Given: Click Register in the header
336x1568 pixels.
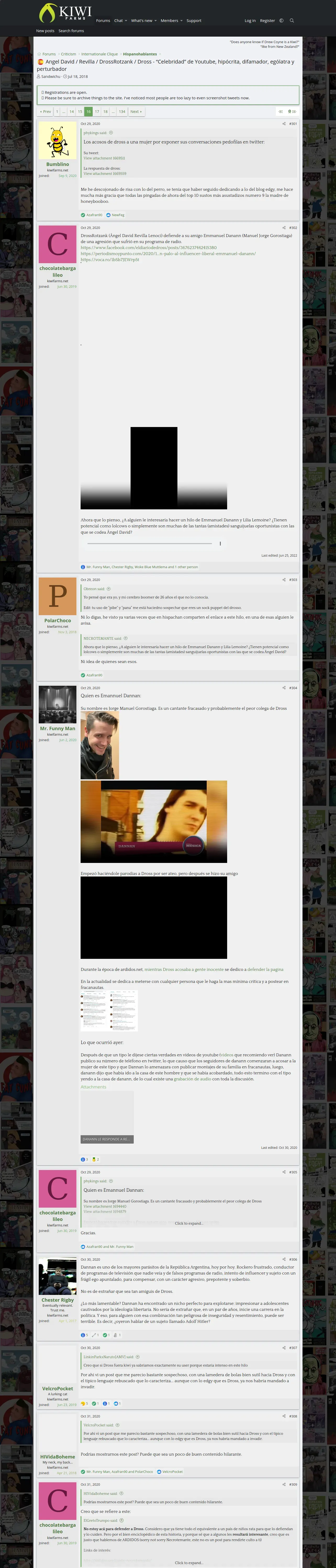Looking at the screenshot, I should click(x=267, y=21).
